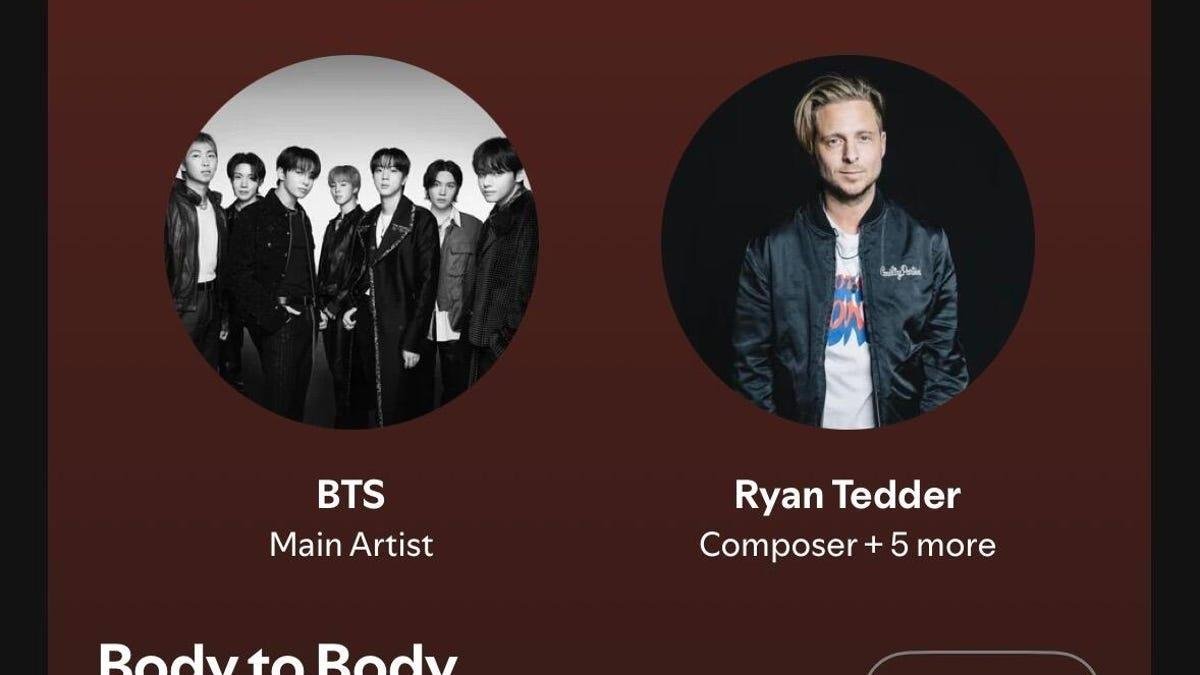Click the right black margin outside the card
Screen dimensions: 1200x675
click(x=1176, y=337)
